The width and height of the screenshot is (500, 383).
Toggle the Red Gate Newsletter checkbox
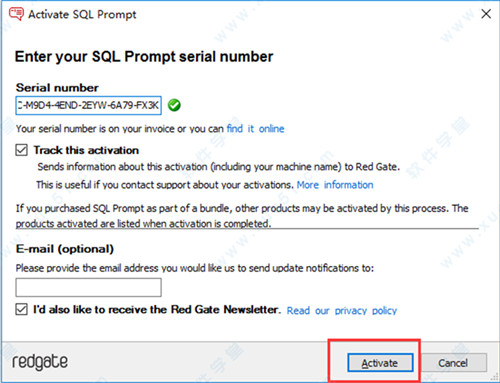(x=22, y=309)
